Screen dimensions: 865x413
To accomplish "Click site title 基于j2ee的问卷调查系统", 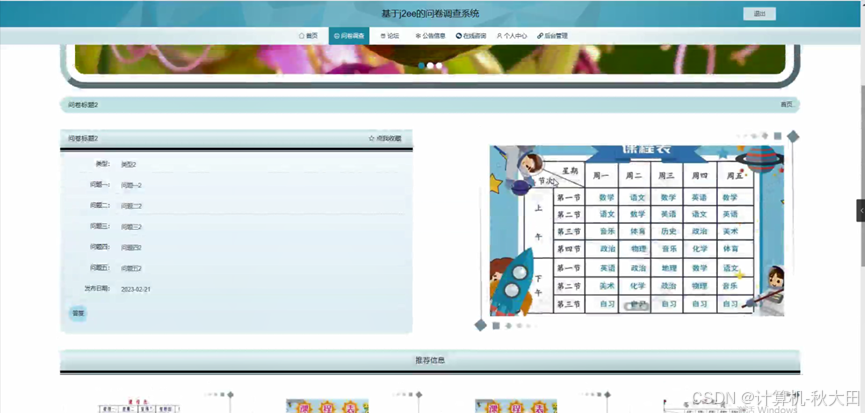I will (x=430, y=14).
